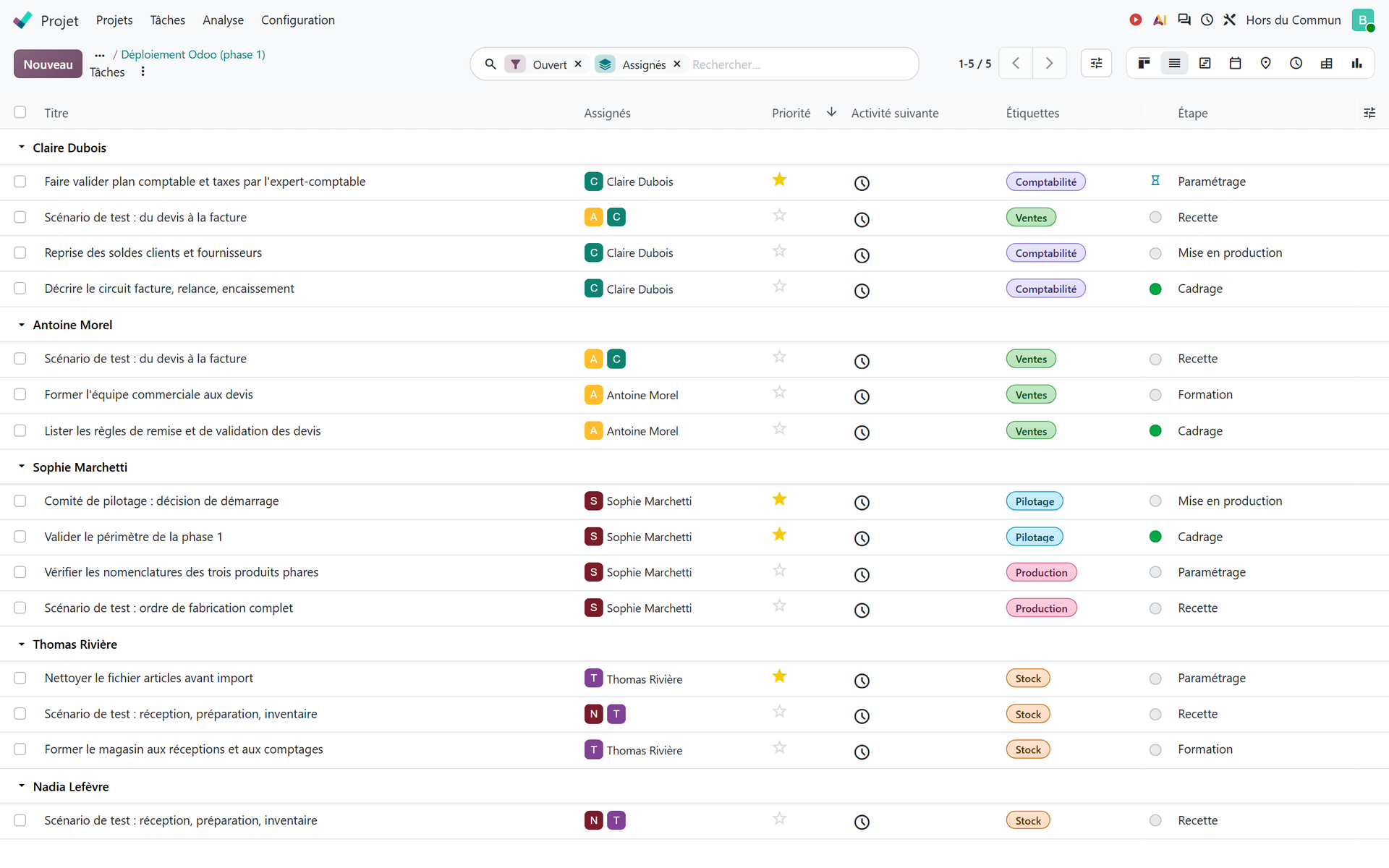Screen dimensions: 1389x868
Task: Open the Analyse menu
Action: point(223,20)
